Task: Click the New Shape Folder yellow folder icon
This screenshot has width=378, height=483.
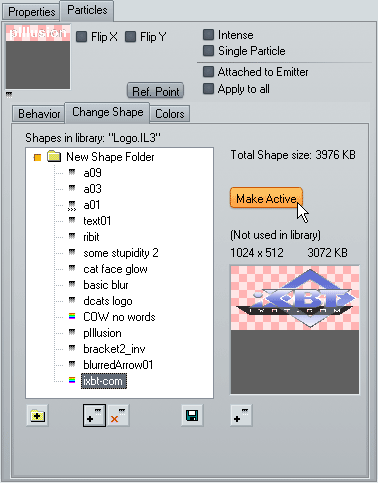Action: pyautogui.click(x=54, y=156)
